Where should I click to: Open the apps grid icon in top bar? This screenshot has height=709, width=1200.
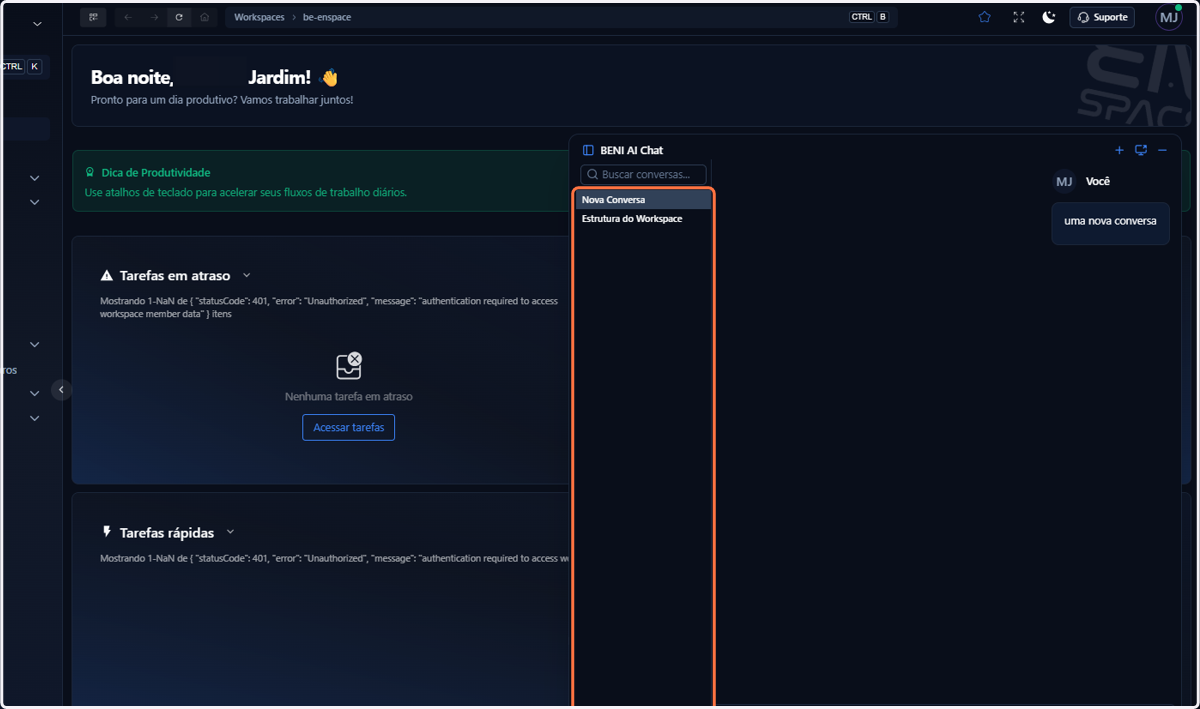pos(93,17)
